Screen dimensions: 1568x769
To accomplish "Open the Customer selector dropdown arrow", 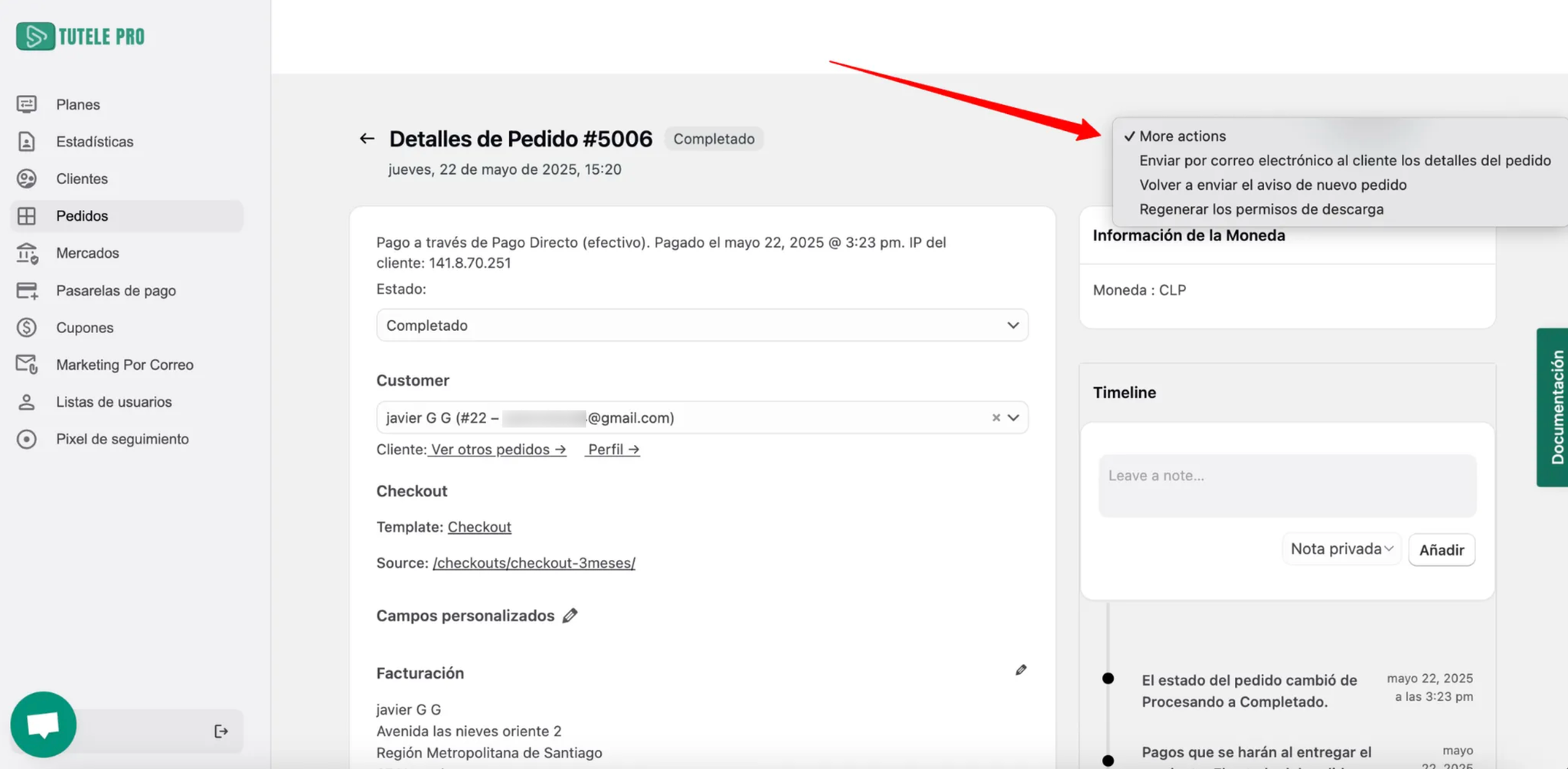I will click(x=1014, y=417).
